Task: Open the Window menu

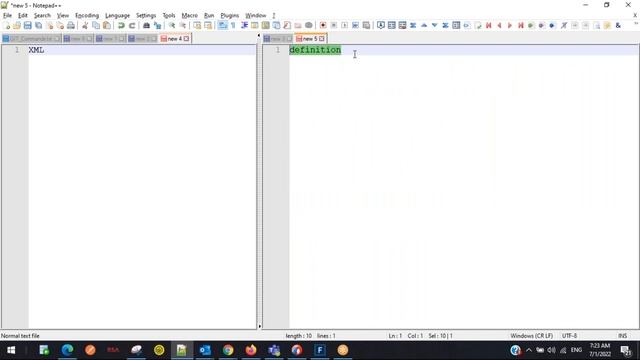Action: pos(256,15)
